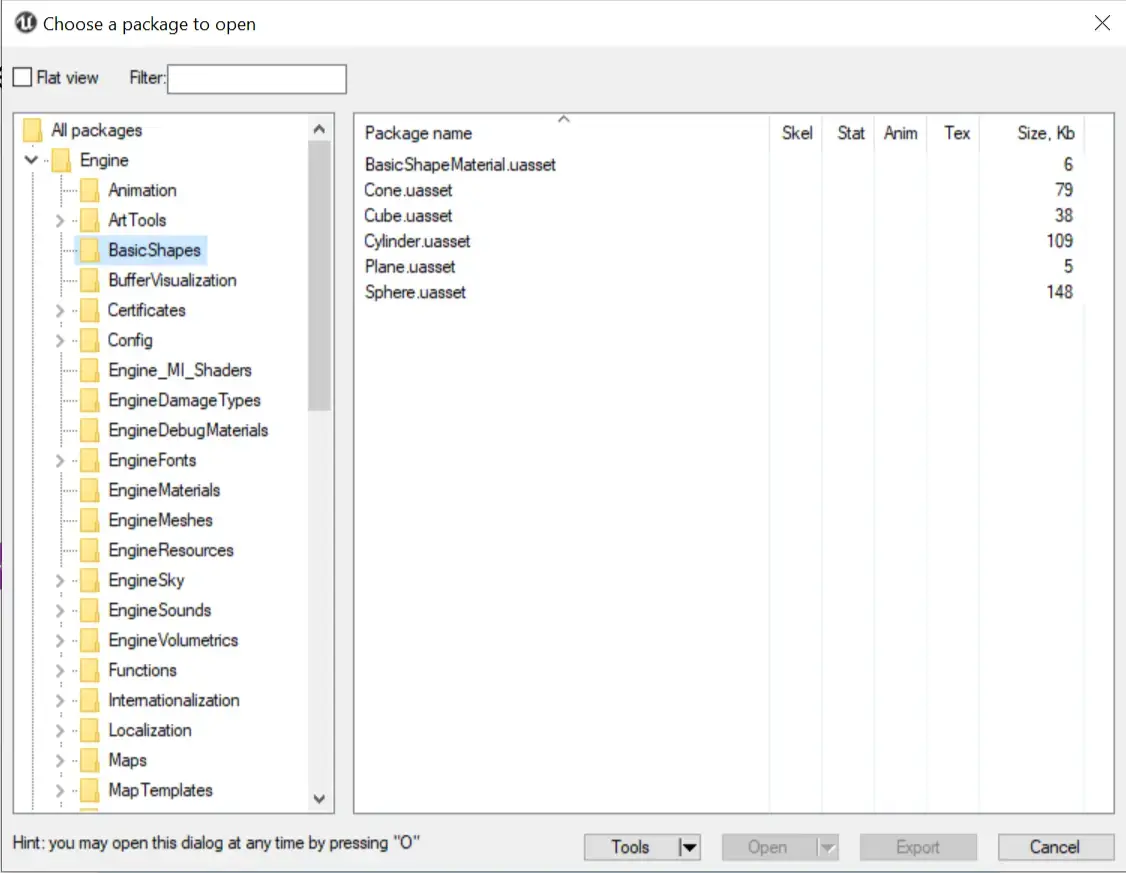Click the Animation folder icon
Screen dimensions: 1126x873
(90, 190)
